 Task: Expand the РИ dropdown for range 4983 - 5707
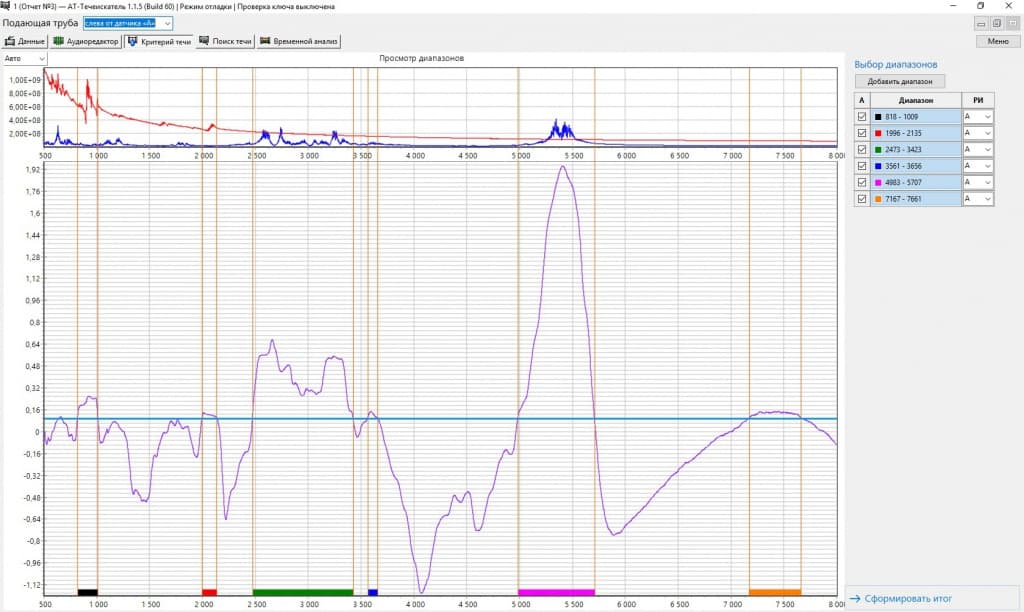(978, 182)
